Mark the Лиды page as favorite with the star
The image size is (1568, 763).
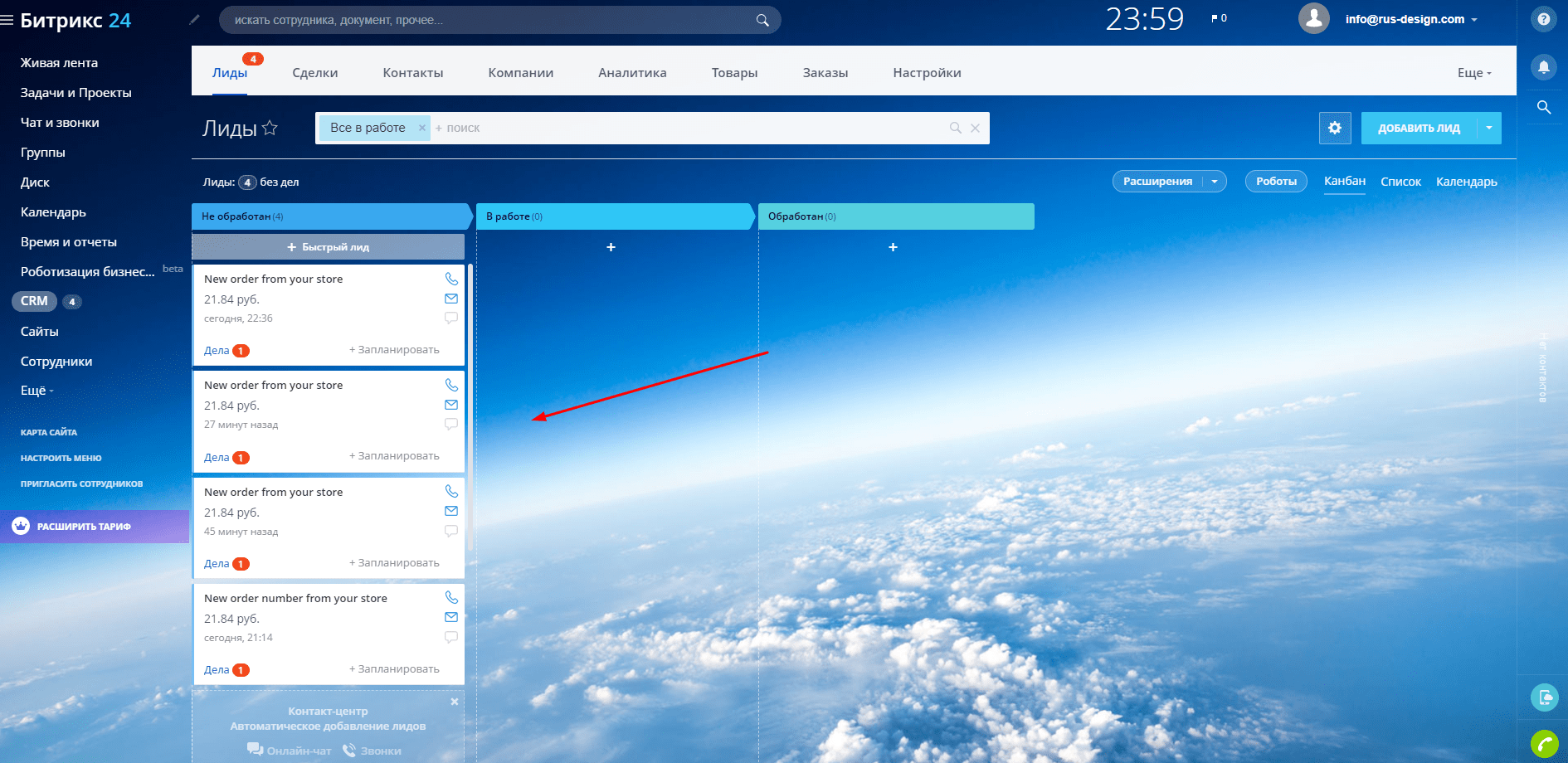270,128
